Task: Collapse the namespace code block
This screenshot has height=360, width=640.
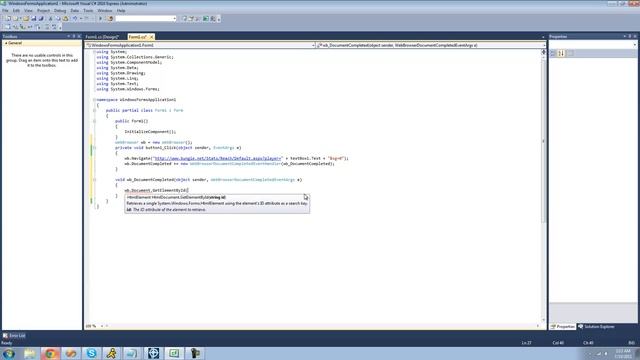Action: [94, 100]
